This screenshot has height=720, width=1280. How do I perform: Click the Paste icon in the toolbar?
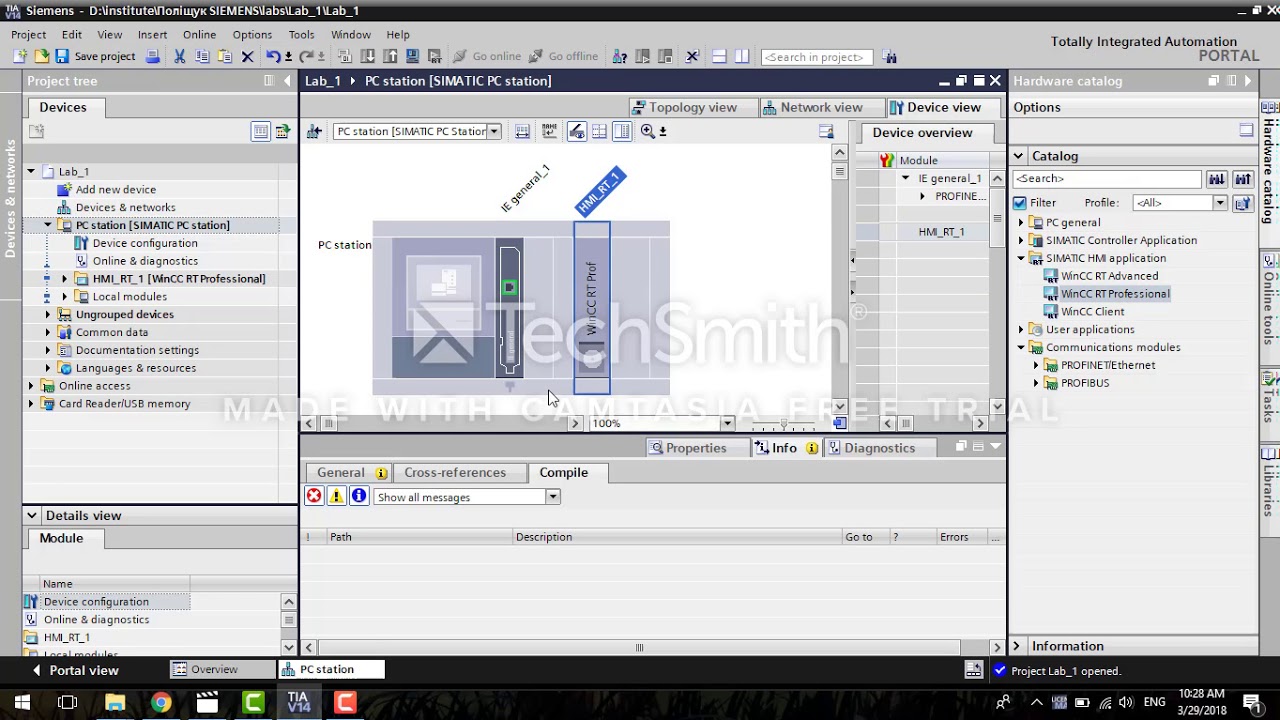pos(225,57)
